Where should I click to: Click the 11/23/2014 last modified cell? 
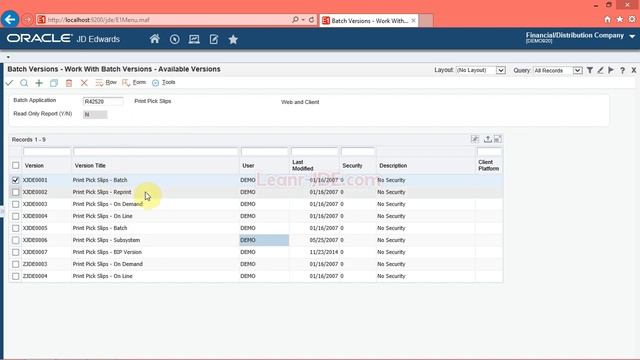pyautogui.click(x=324, y=252)
